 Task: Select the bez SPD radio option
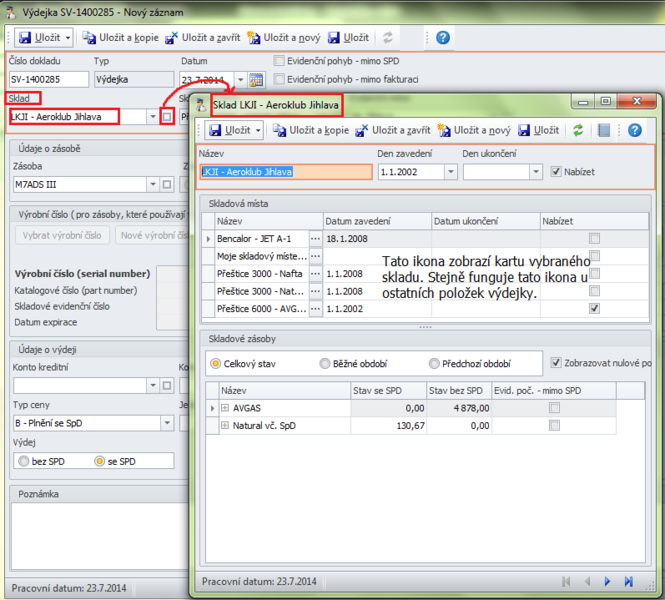pyautogui.click(x=24, y=461)
